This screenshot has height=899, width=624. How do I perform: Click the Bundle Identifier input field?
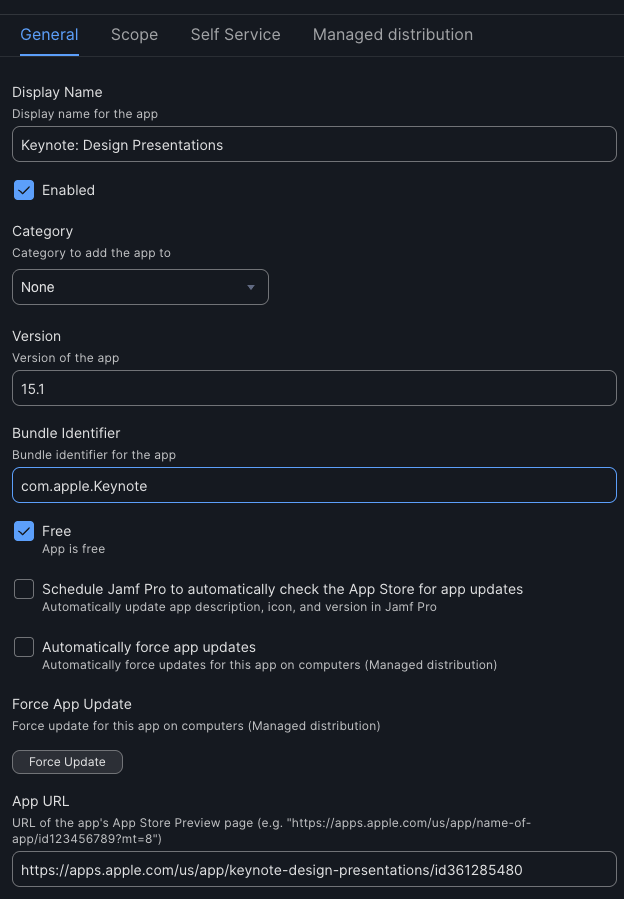314,485
